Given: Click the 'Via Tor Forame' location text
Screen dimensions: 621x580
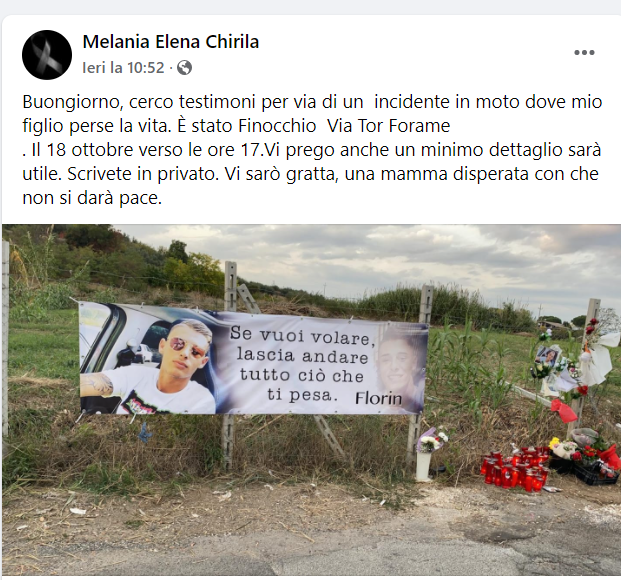Looking at the screenshot, I should click(389, 126).
